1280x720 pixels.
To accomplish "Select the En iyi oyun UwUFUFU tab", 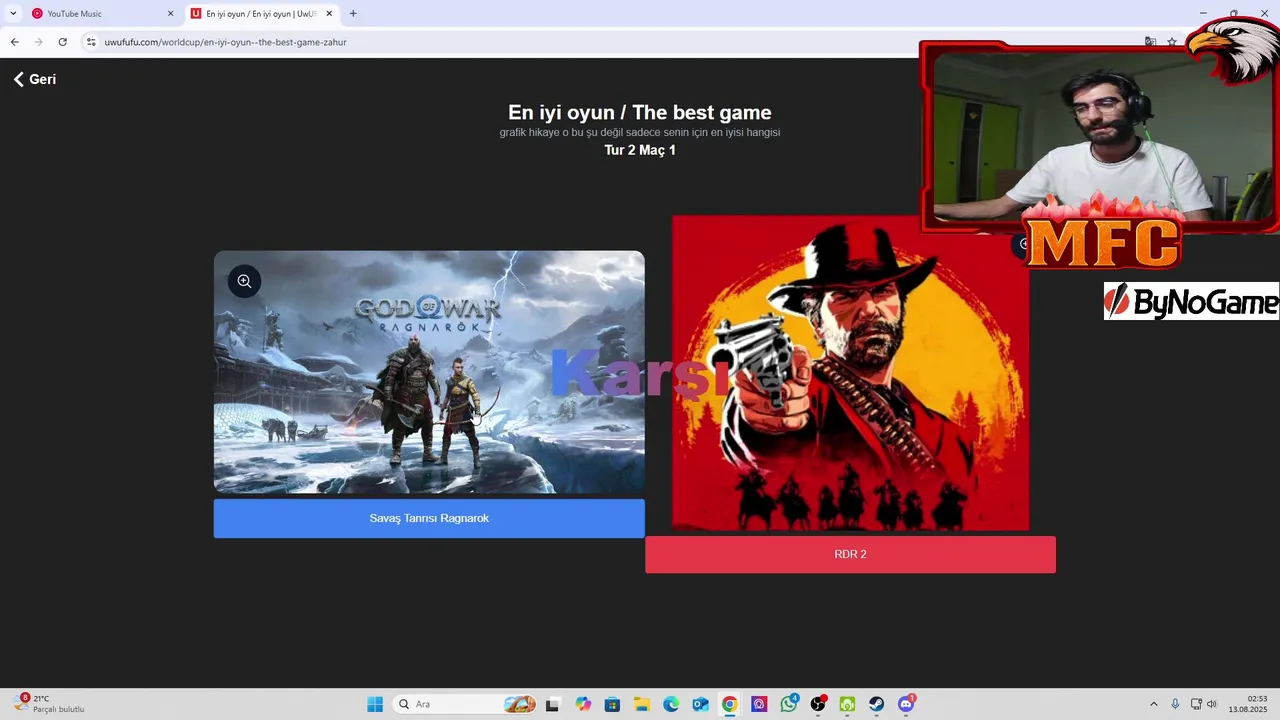I will point(262,14).
